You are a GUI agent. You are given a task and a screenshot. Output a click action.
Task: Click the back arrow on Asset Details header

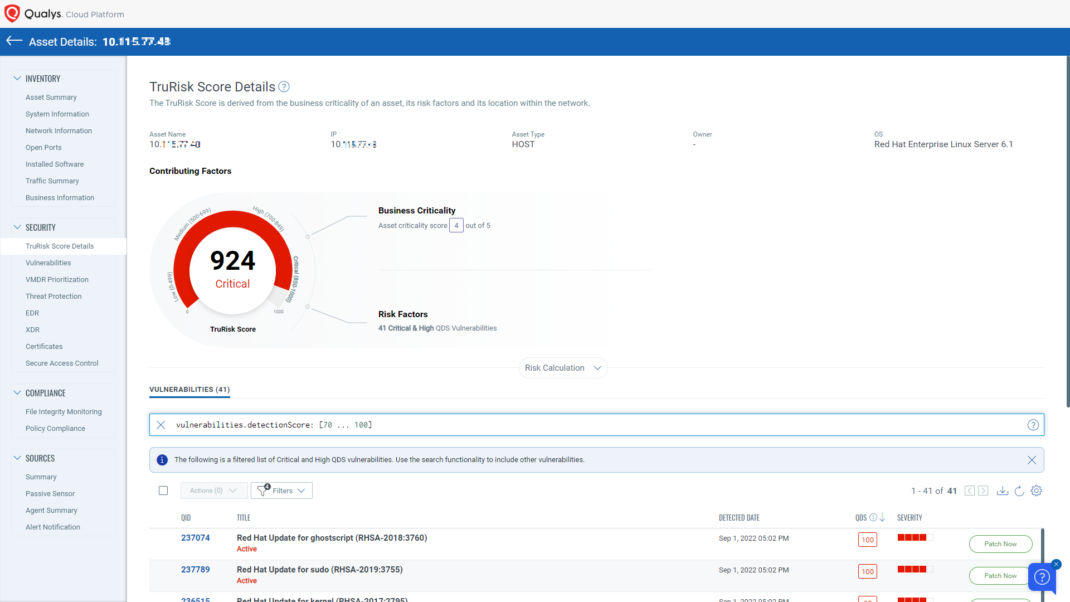14,41
